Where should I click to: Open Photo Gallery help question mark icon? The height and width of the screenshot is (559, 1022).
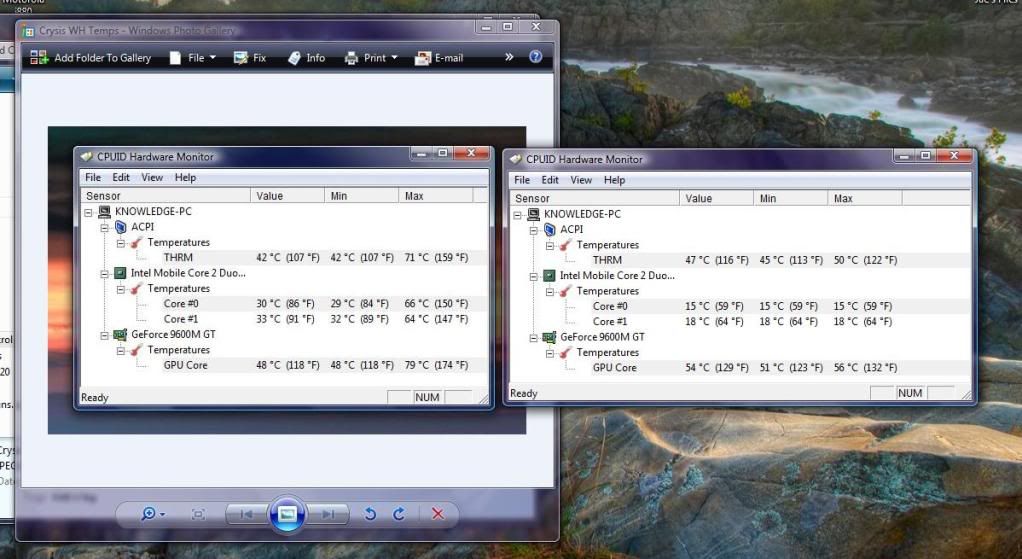(536, 57)
